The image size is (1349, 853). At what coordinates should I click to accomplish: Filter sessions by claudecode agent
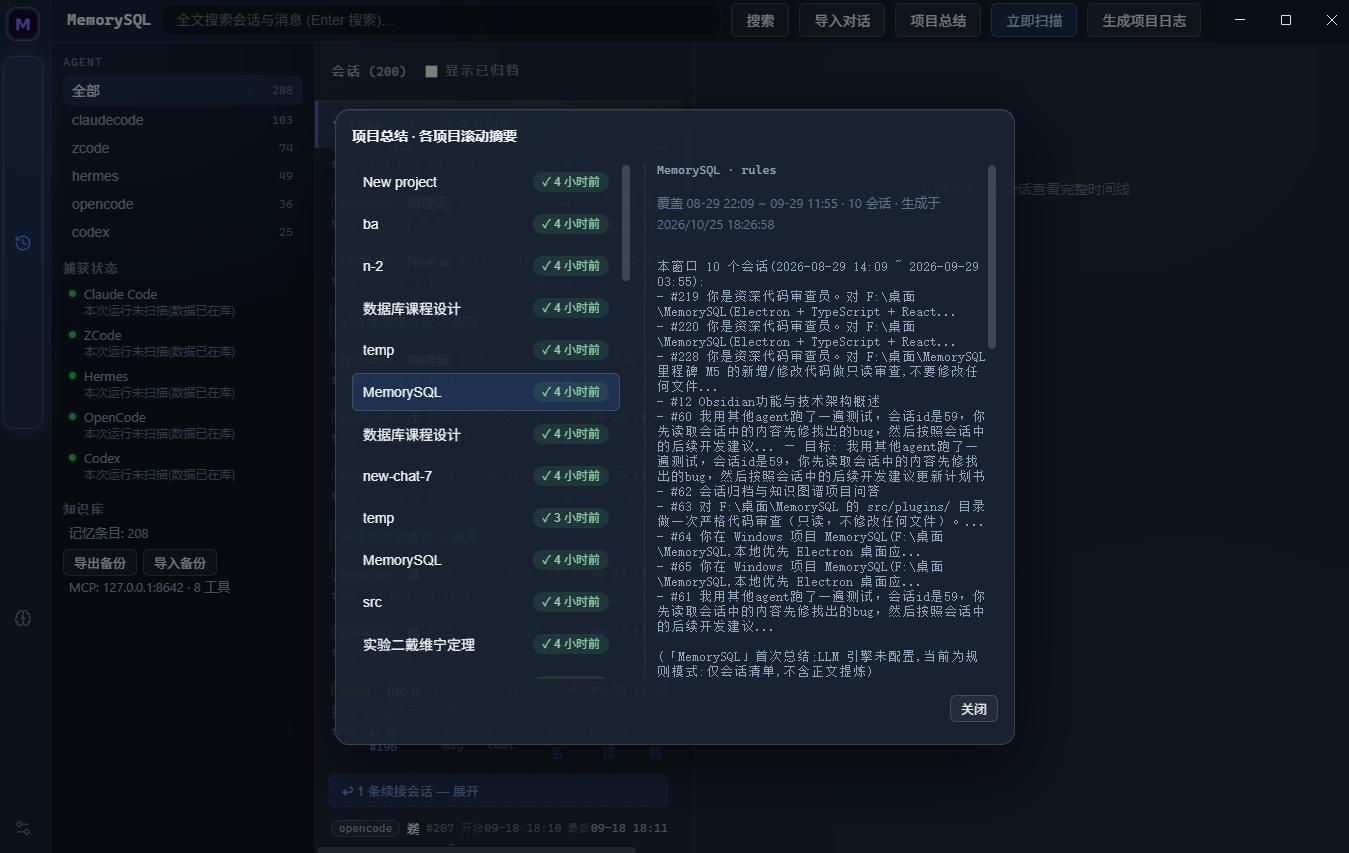(182, 120)
